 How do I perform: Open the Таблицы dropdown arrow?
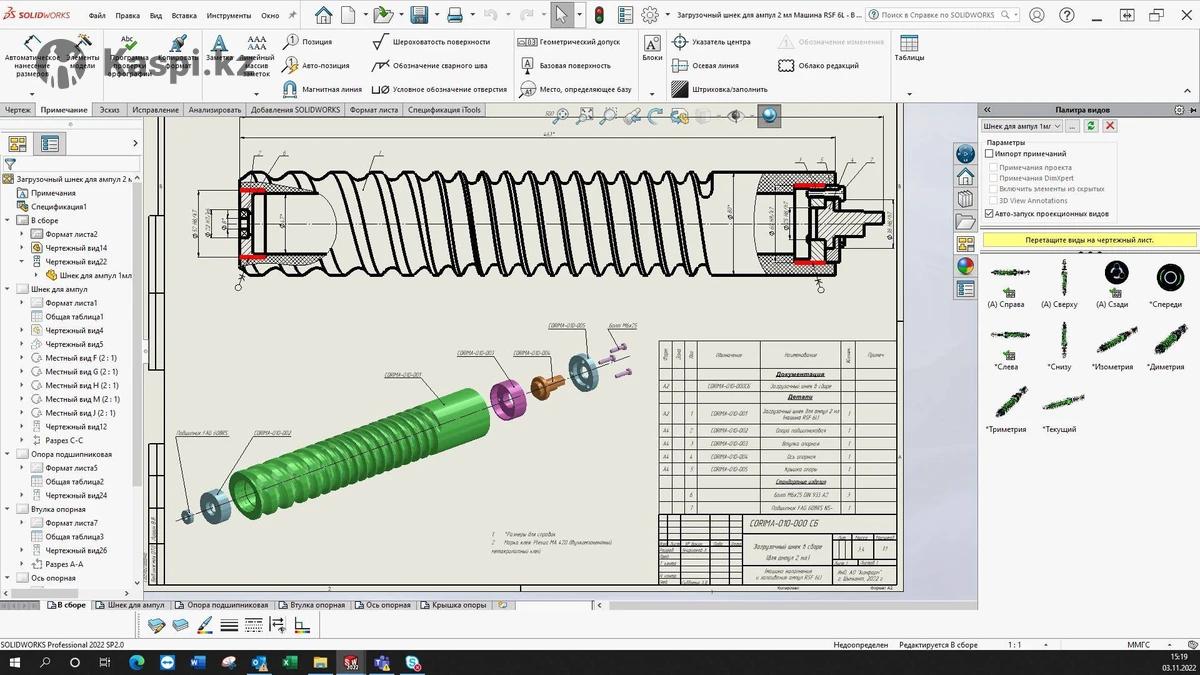point(909,94)
